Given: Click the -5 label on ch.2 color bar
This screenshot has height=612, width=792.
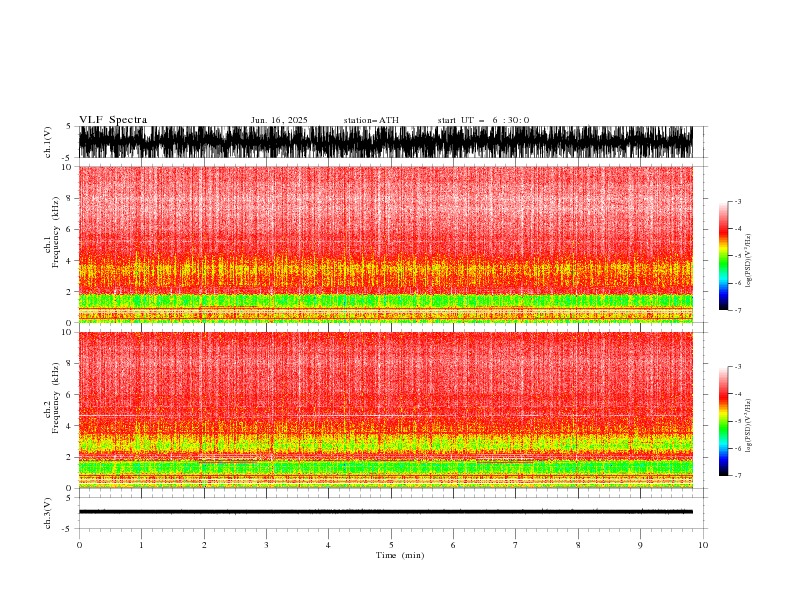Looking at the screenshot, I should pos(738,421).
